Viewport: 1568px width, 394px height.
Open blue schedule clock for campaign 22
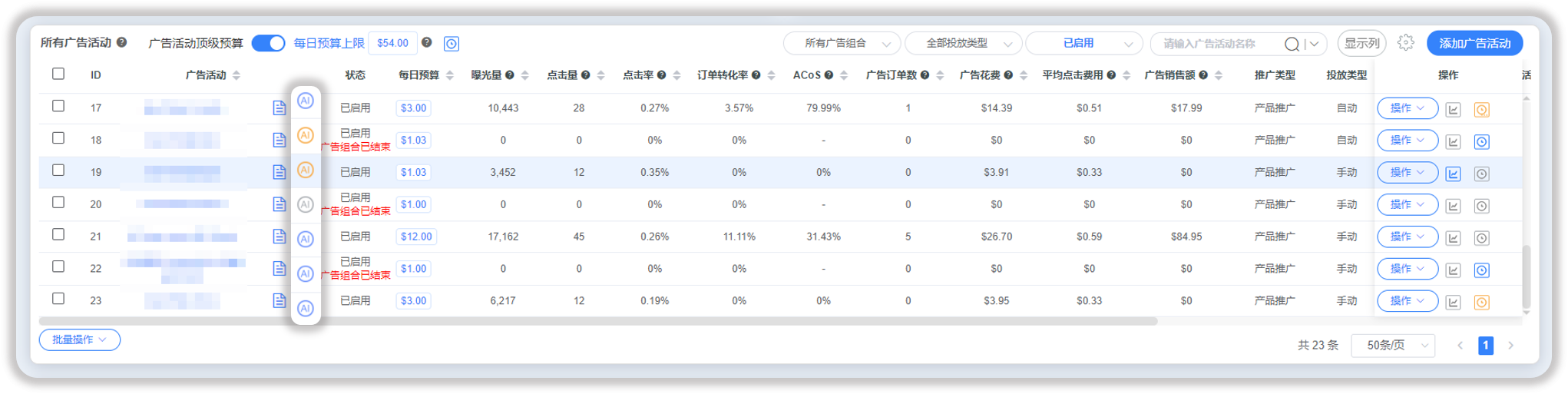point(1482,270)
